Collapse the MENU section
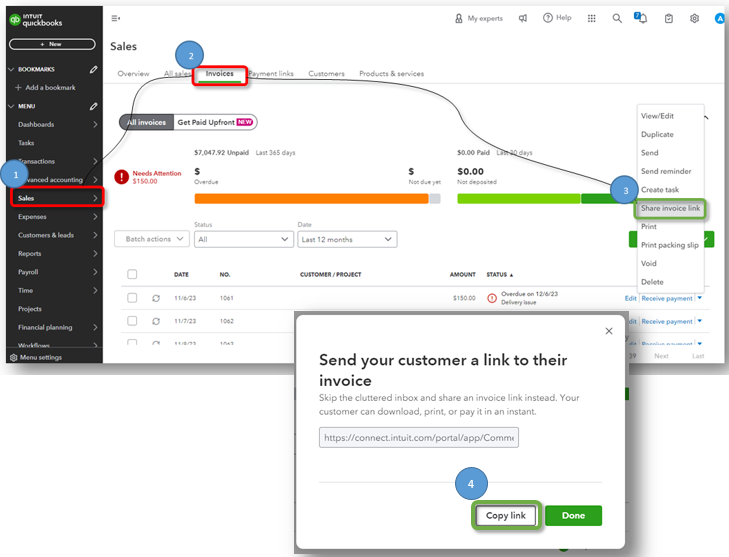The width and height of the screenshot is (729, 557). (x=11, y=106)
